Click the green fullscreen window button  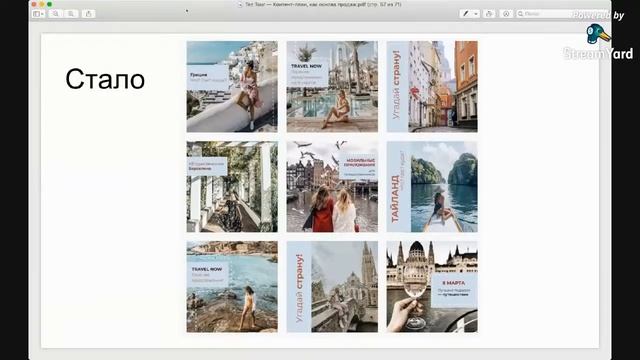coord(49,4)
